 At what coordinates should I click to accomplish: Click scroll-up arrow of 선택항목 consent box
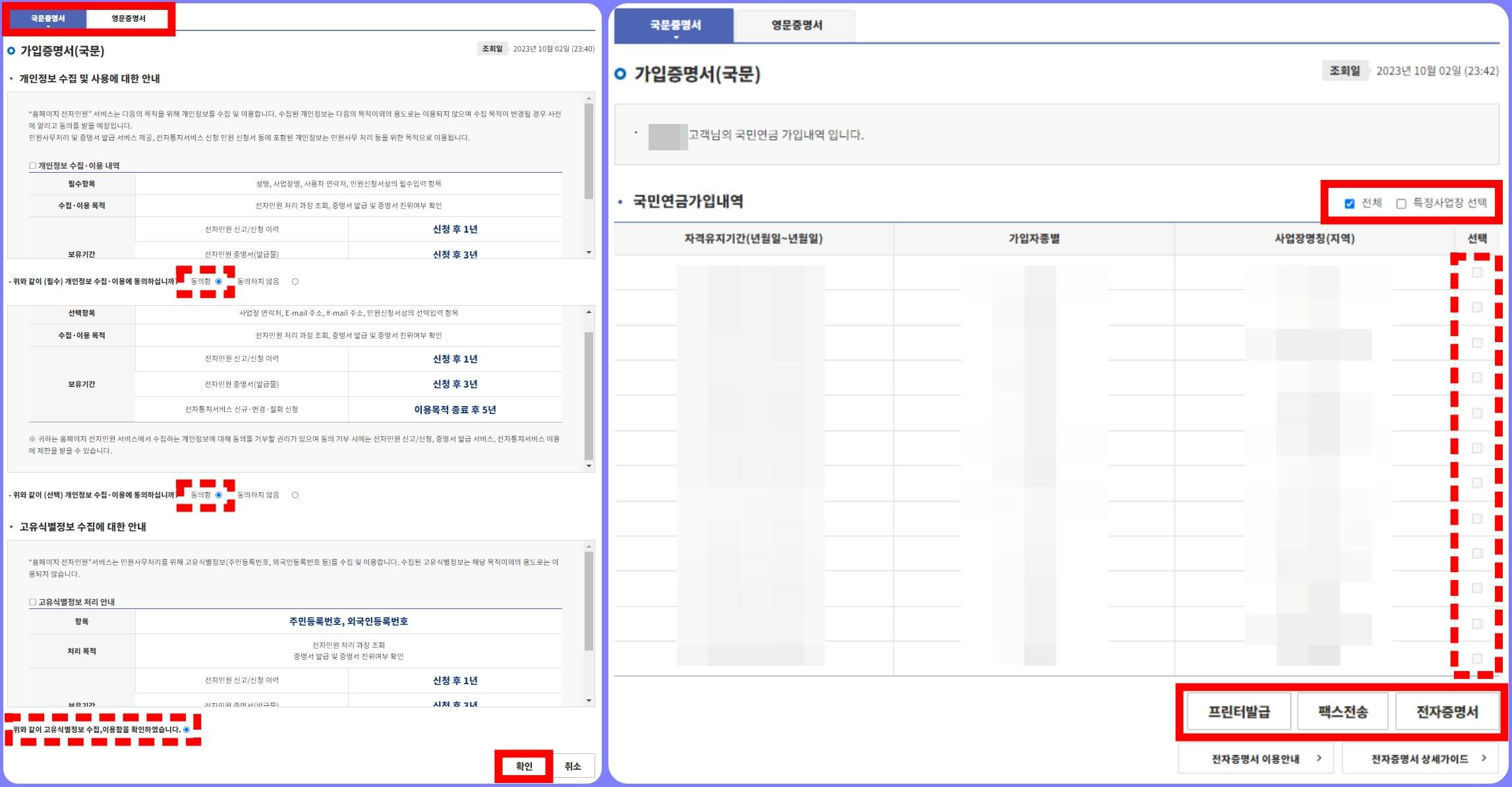click(x=589, y=312)
